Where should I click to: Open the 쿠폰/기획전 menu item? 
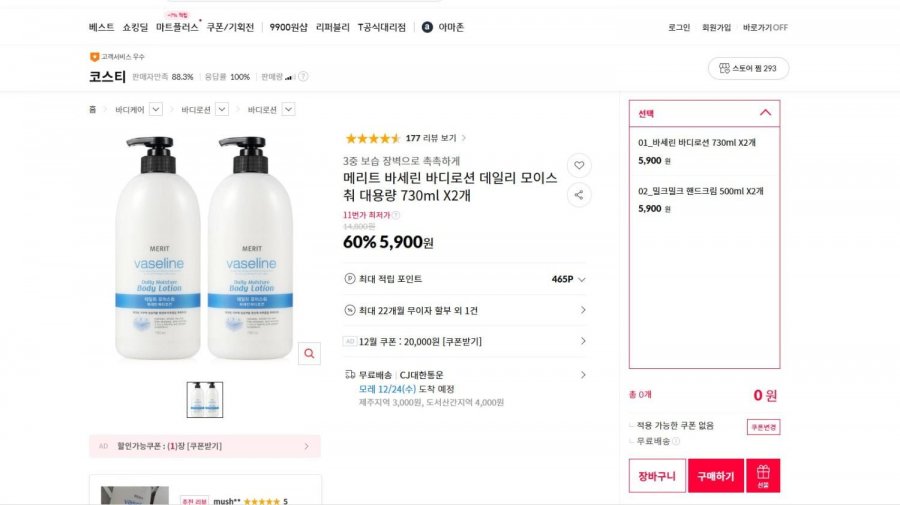232,27
